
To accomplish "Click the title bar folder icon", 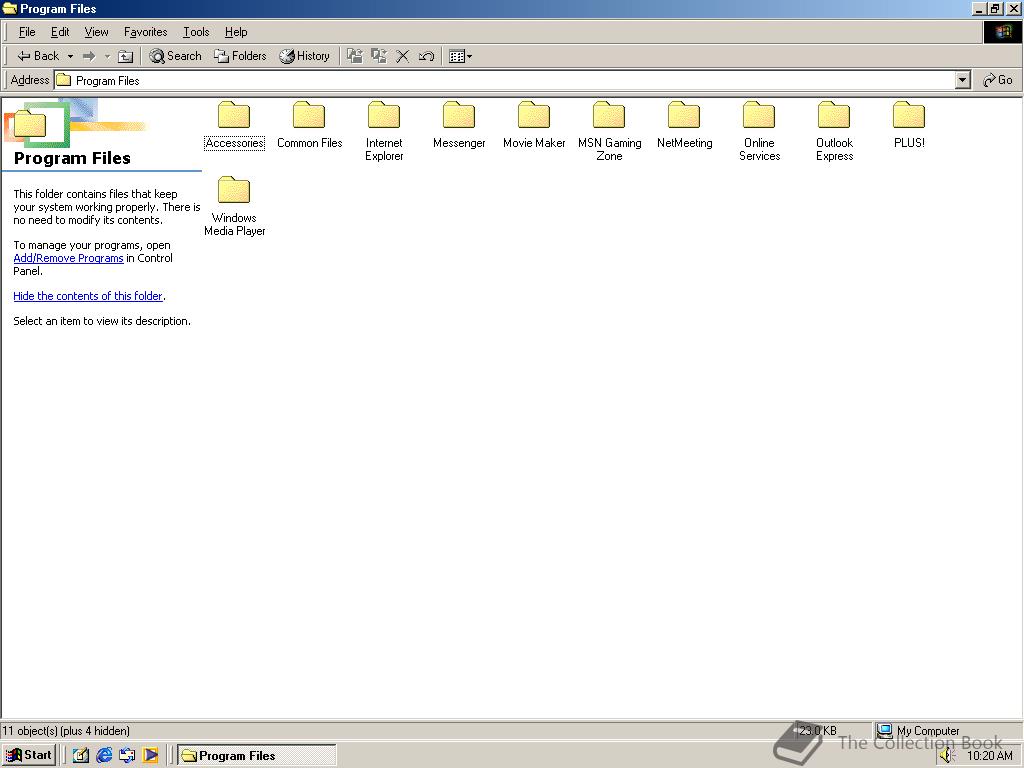I will 9,8.
